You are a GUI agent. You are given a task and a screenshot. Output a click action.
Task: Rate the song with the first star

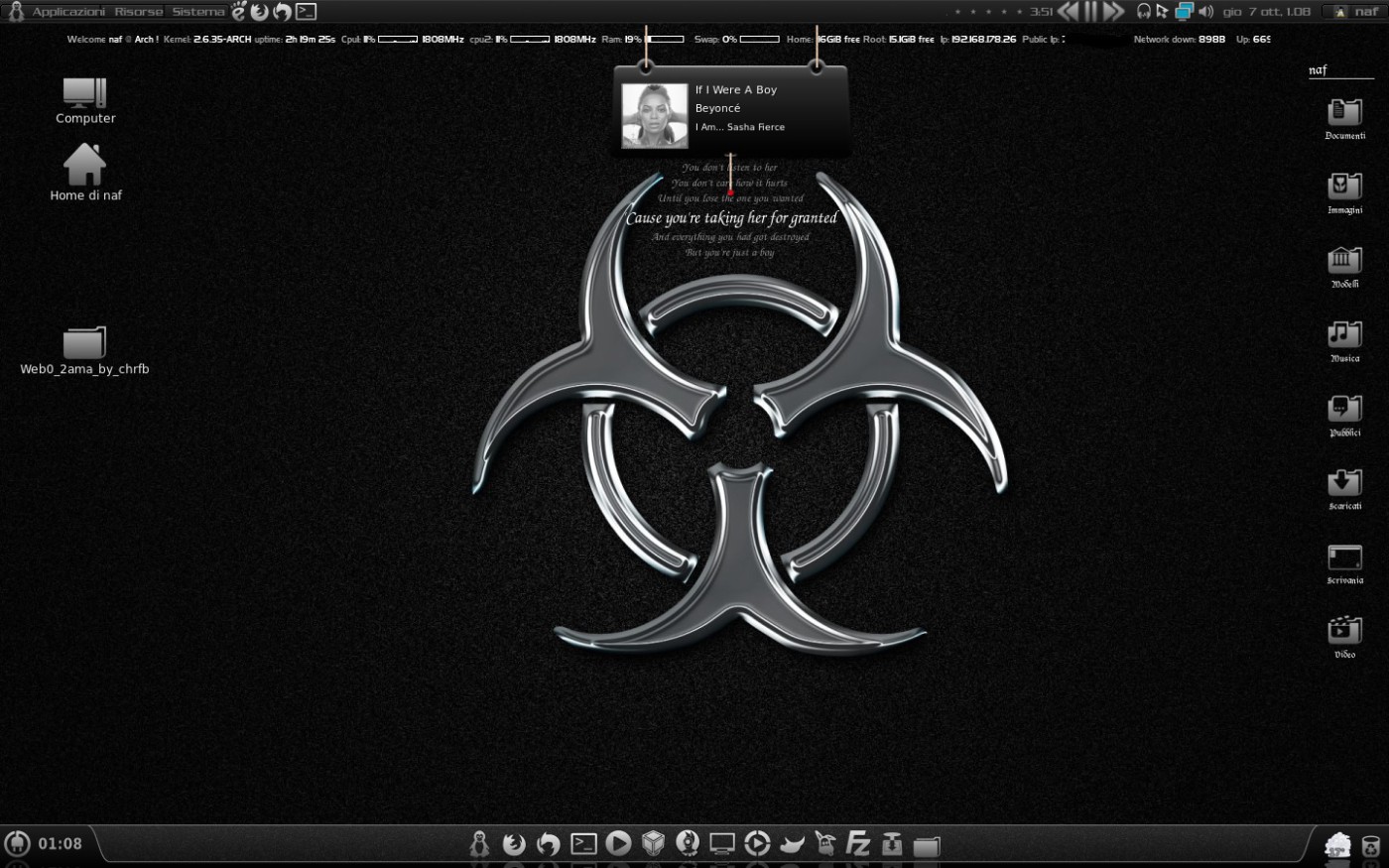coord(957,12)
